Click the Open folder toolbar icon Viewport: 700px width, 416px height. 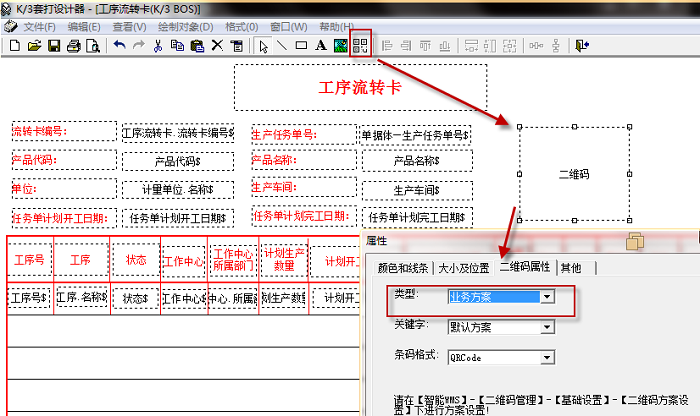click(x=34, y=45)
